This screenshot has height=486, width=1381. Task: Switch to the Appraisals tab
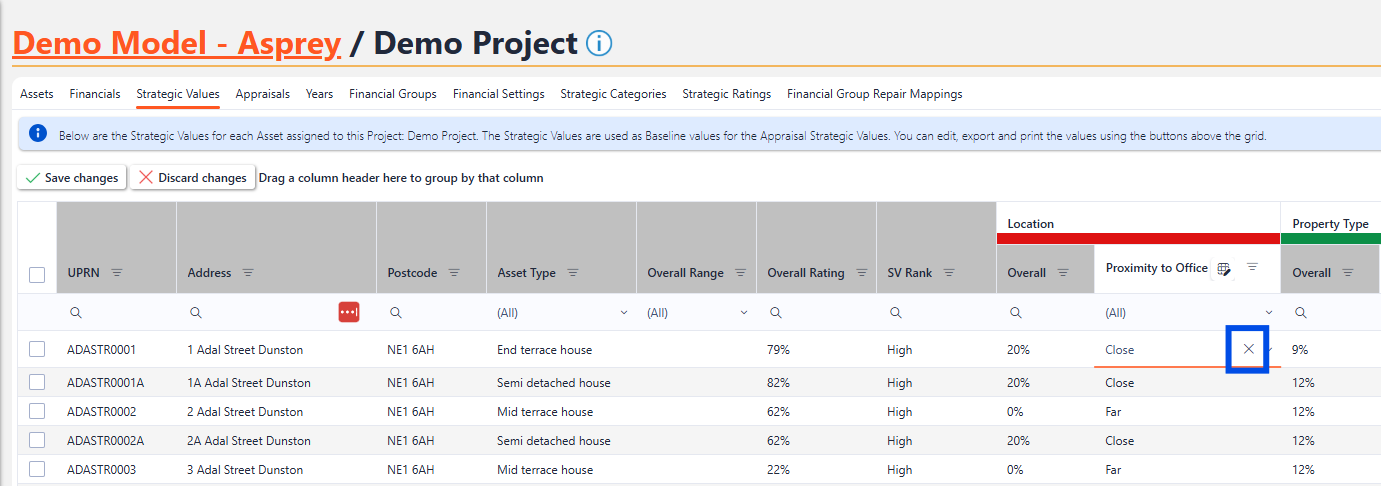click(x=262, y=94)
